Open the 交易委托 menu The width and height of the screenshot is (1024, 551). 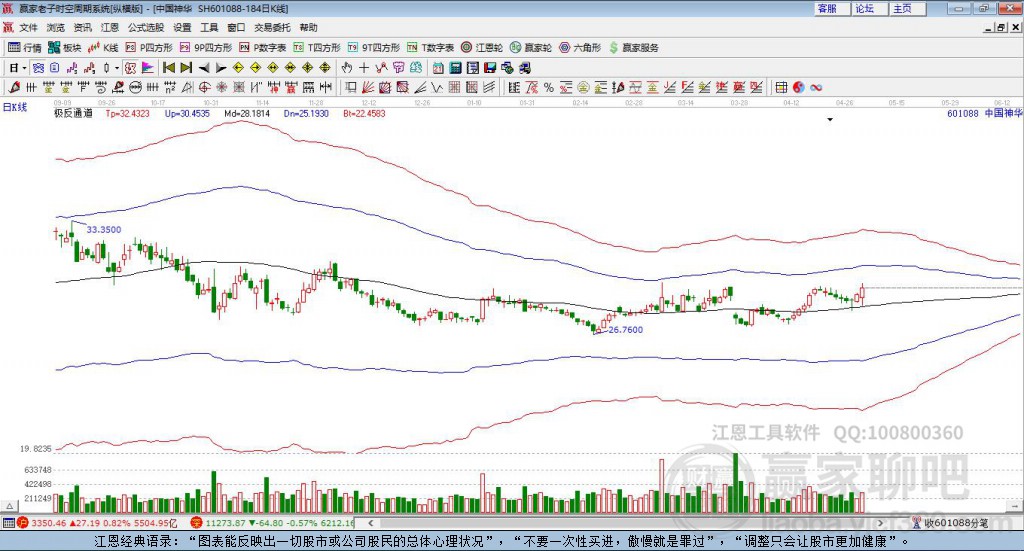click(x=272, y=27)
